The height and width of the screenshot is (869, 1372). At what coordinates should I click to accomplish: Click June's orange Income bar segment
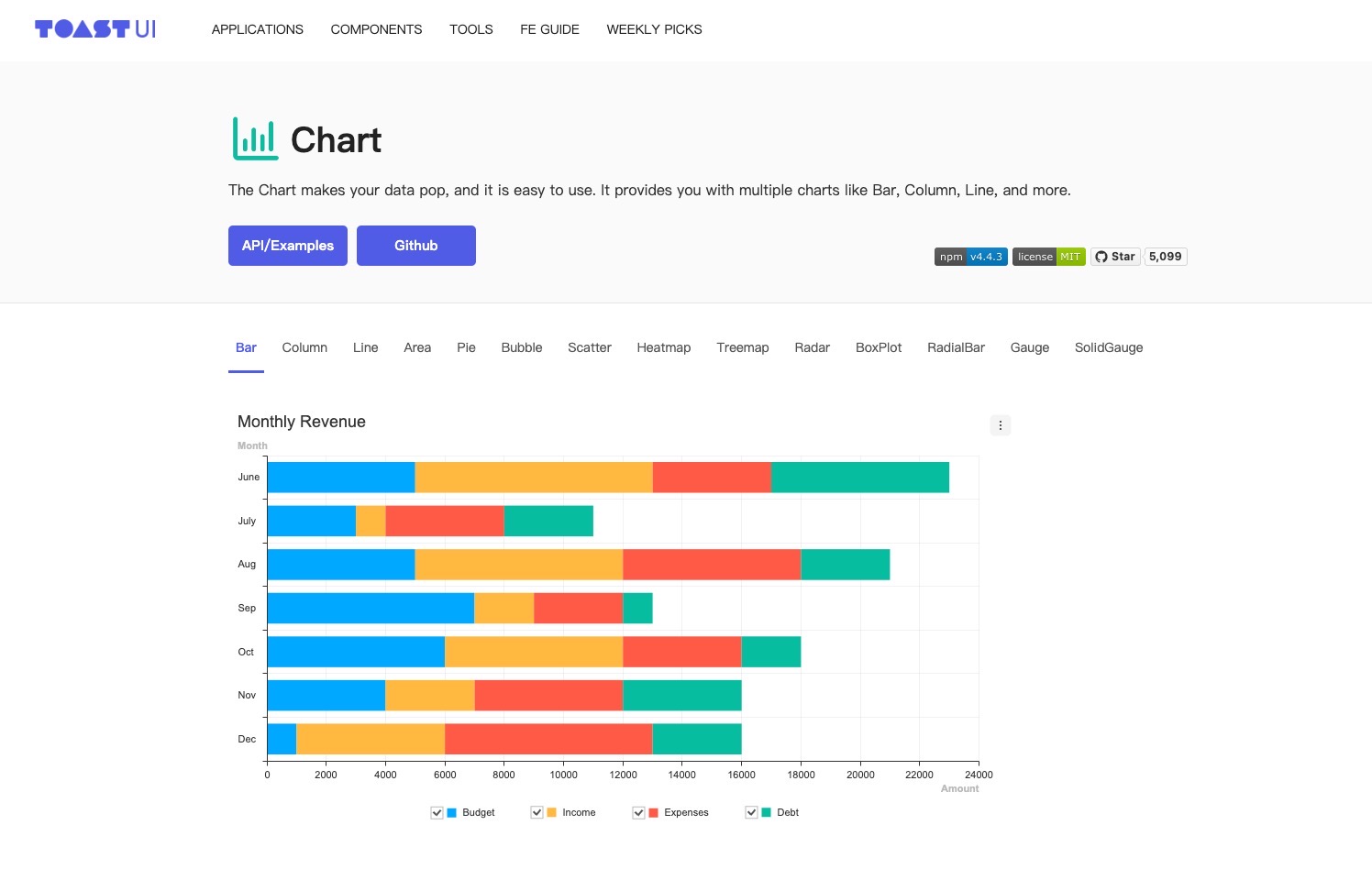(x=534, y=478)
